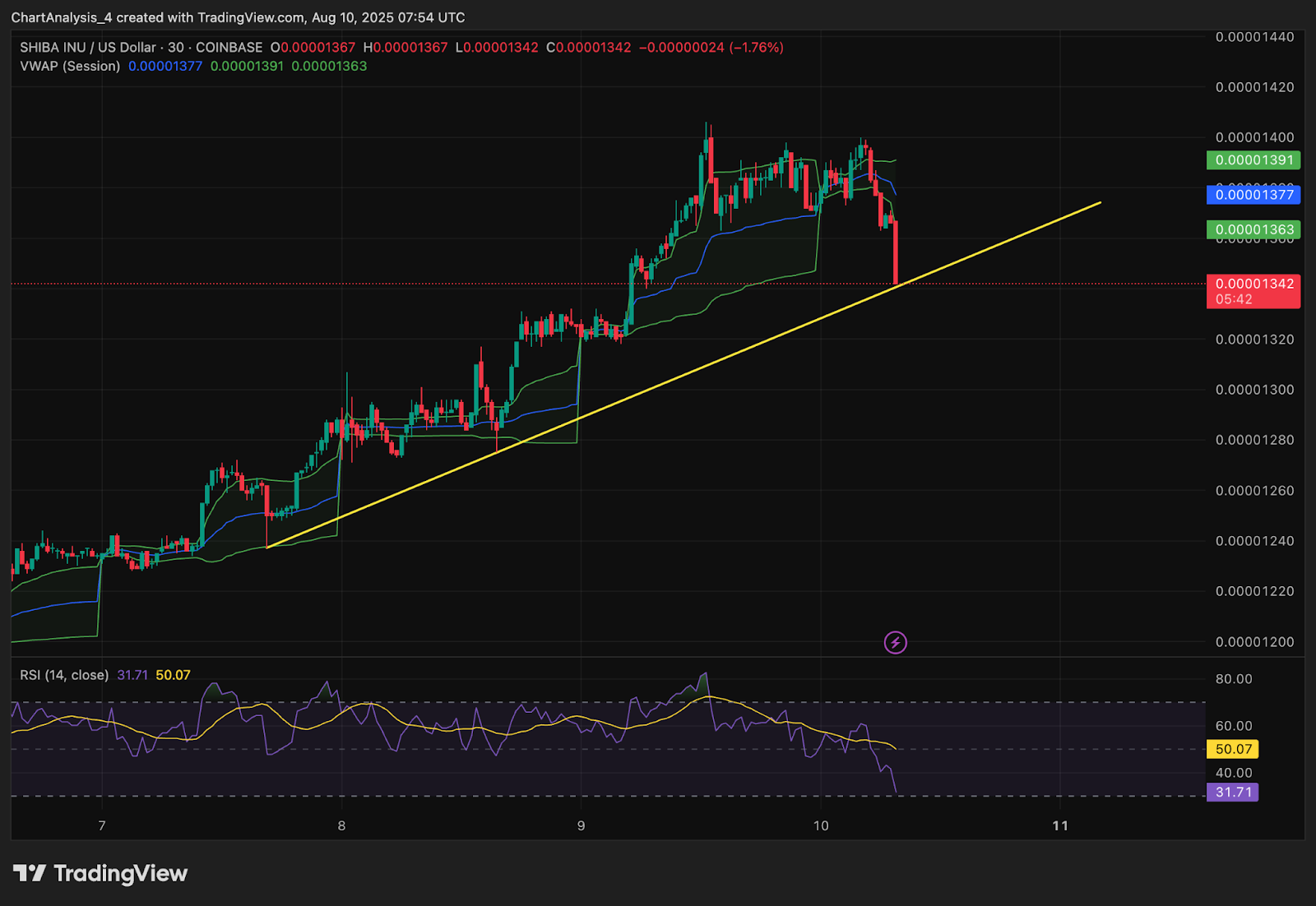Select the VWAP (Session) indicator legend
The image size is (1316, 906).
tap(70, 66)
